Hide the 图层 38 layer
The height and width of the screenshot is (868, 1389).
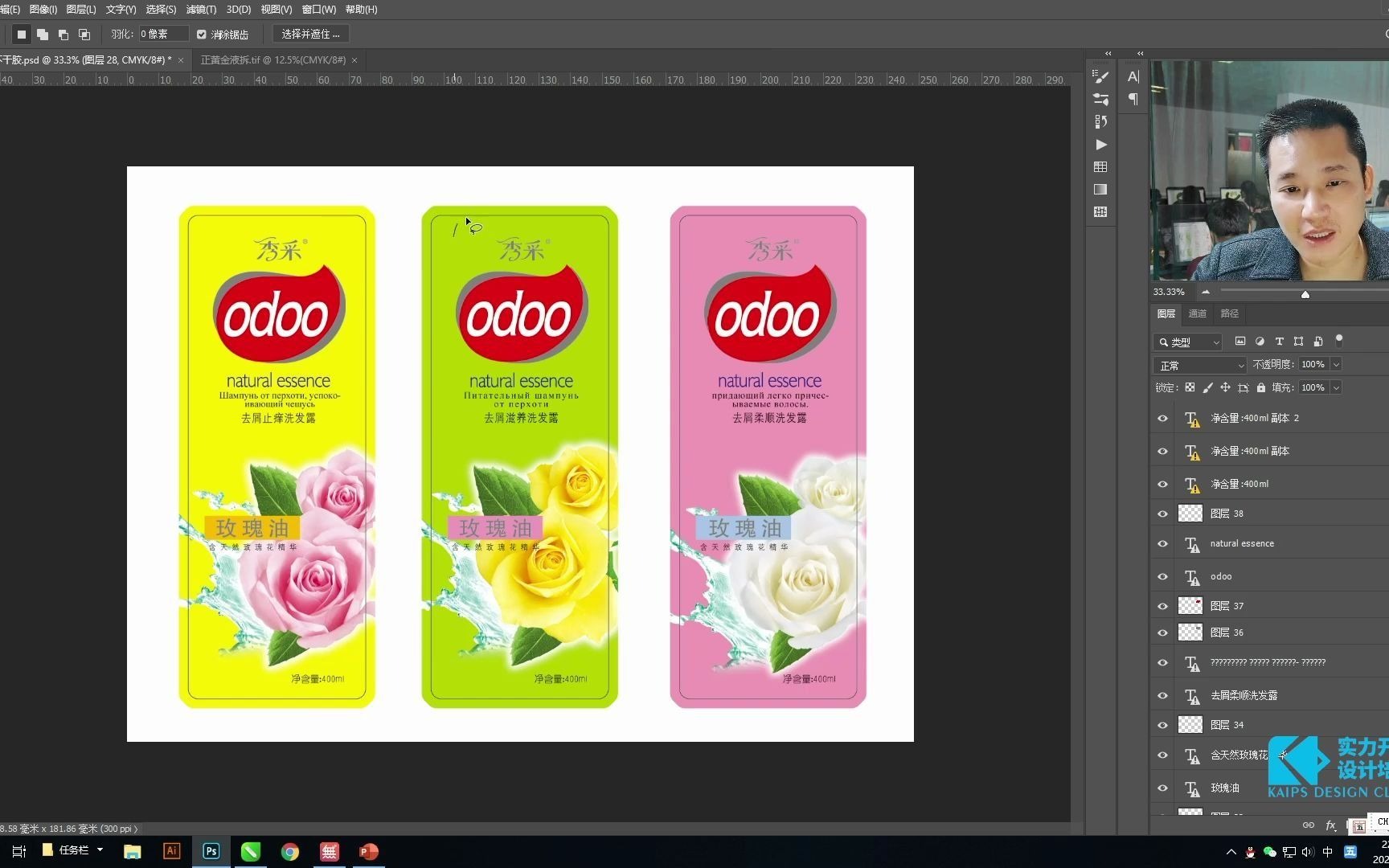point(1162,514)
